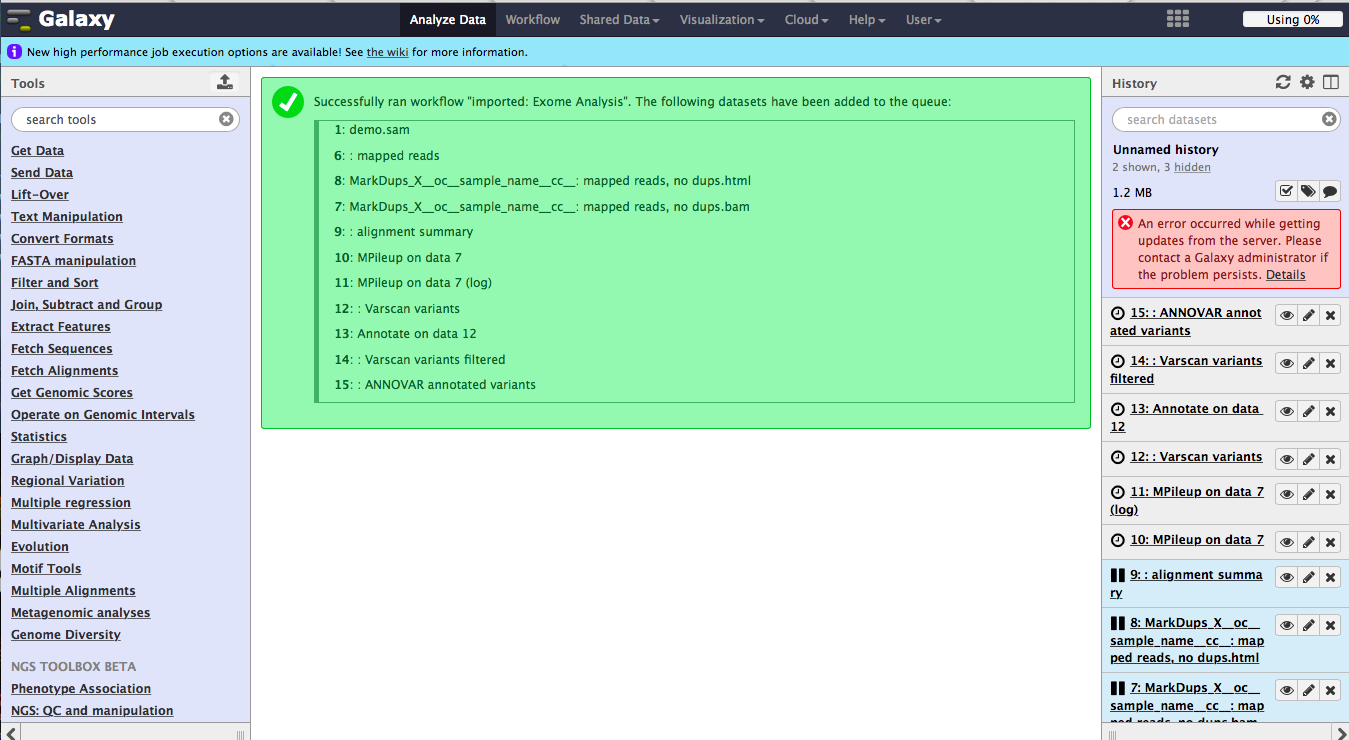
Task: Select the Analyze Data tab
Action: 447,19
